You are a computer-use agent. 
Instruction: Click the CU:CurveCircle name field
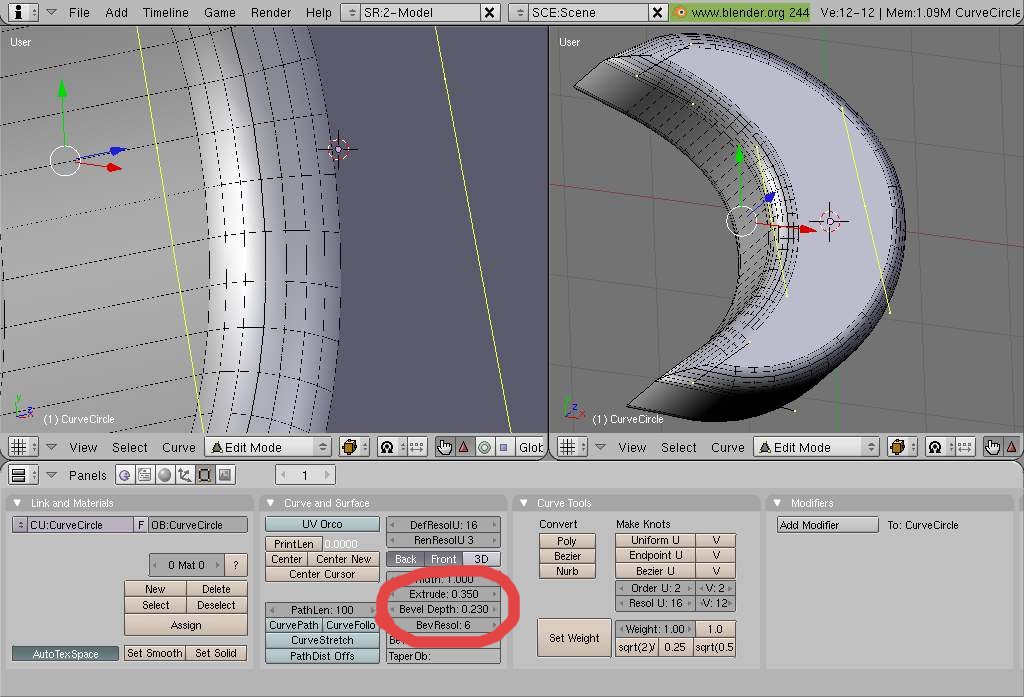click(80, 525)
